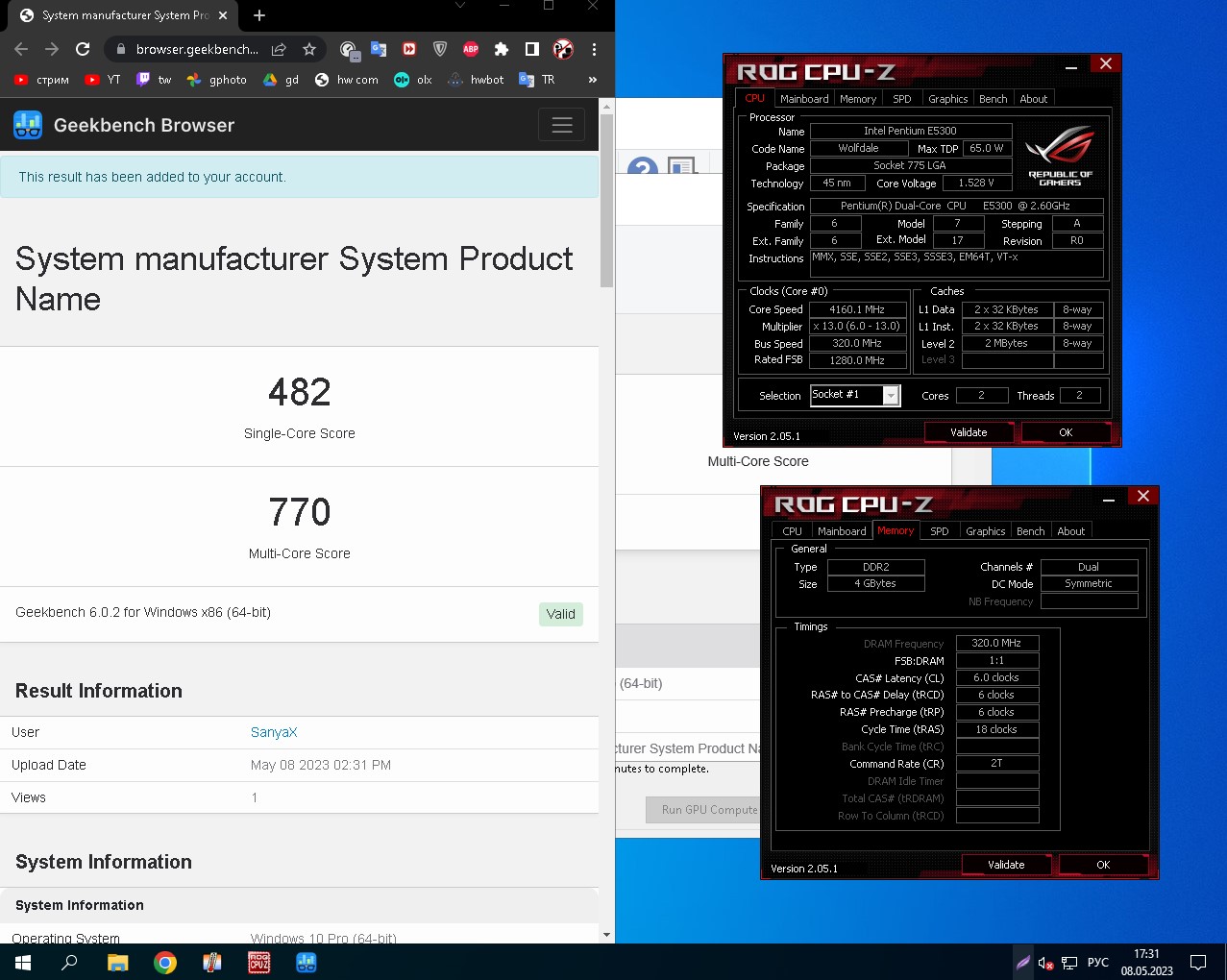The width and height of the screenshot is (1227, 980).
Task: Select the DRAM Frequency 320.0 MHz value
Action: [996, 643]
